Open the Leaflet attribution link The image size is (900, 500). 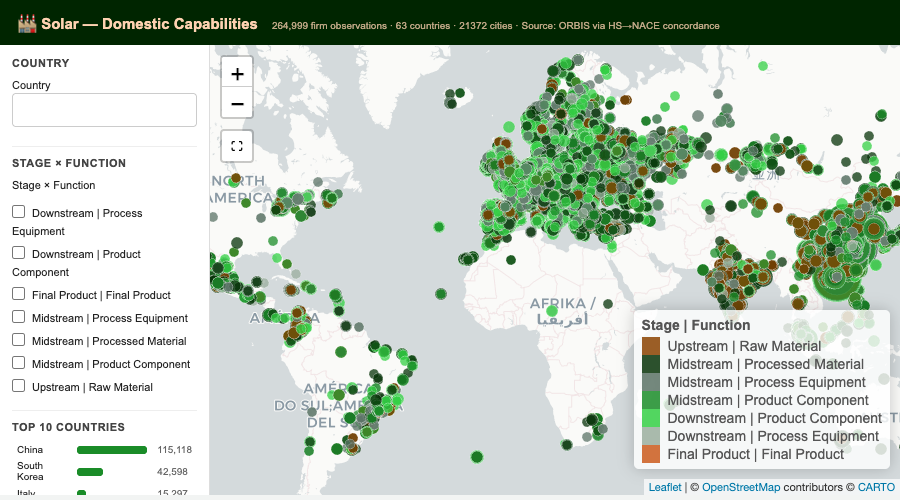[x=665, y=487]
